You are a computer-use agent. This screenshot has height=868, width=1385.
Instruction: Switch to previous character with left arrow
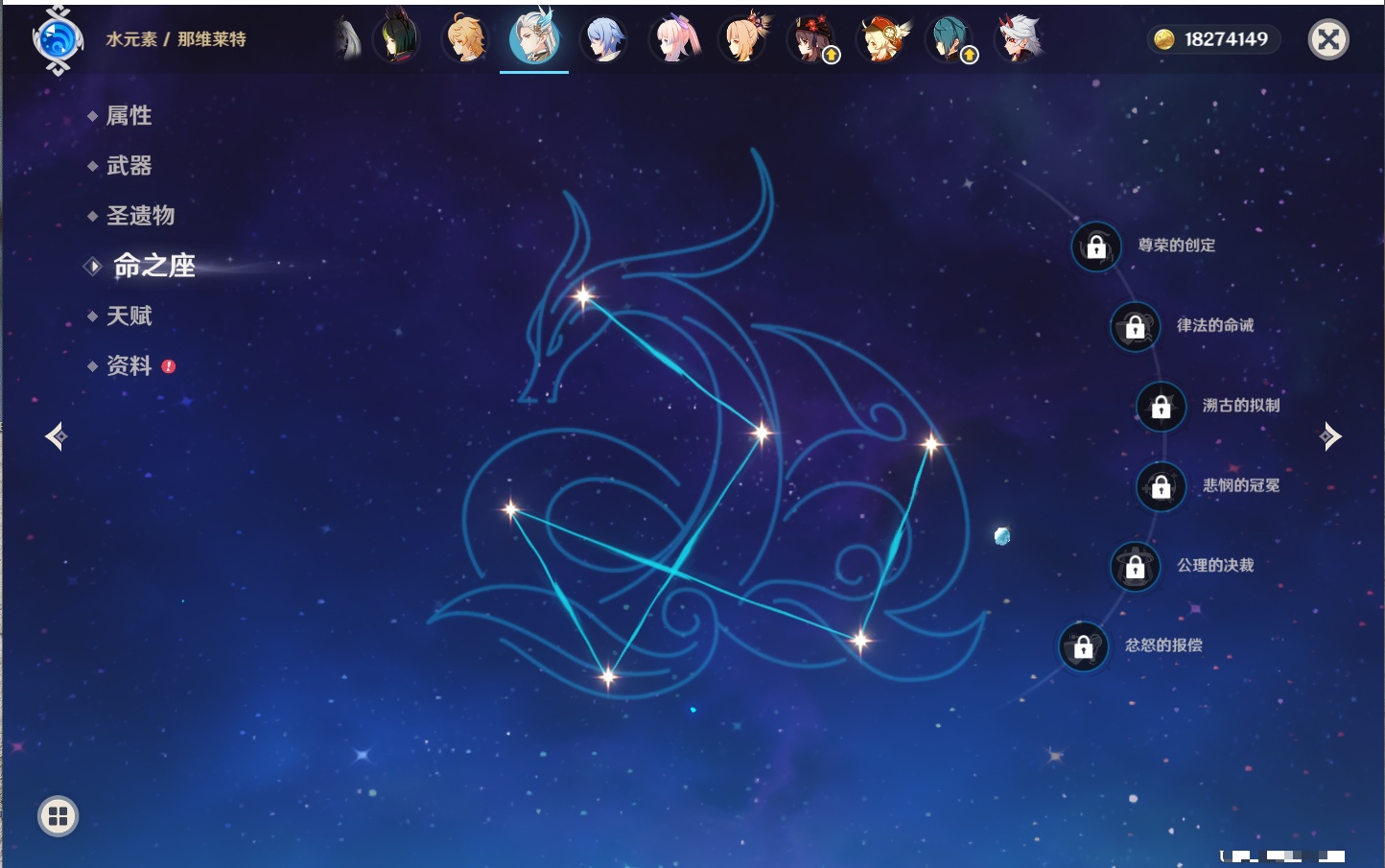(x=56, y=436)
